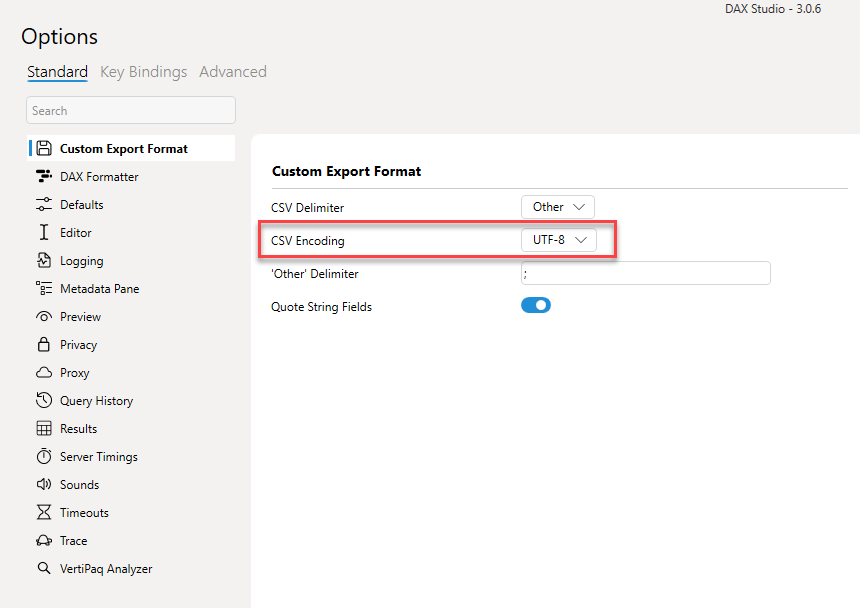Screen dimensions: 860x608
Task: Select the Standard options tab
Action: tap(58, 72)
